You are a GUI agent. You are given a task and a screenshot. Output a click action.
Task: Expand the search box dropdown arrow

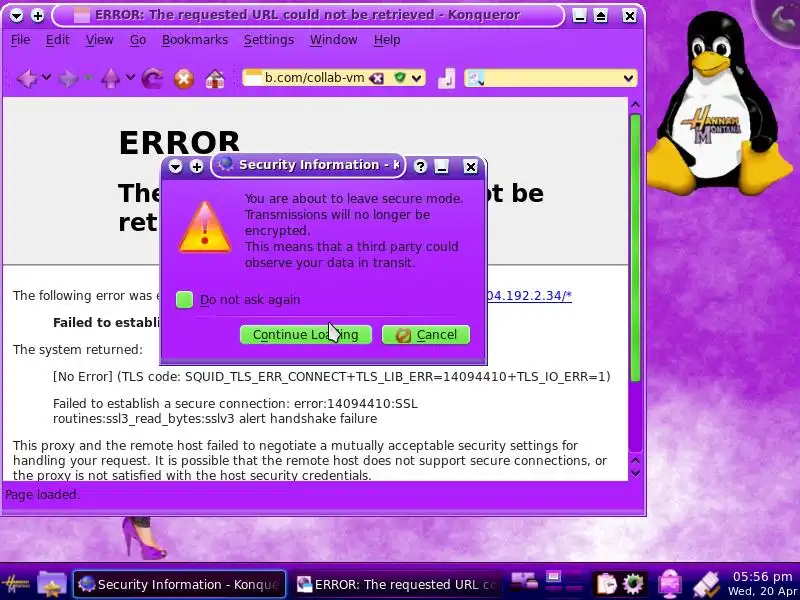(628, 79)
